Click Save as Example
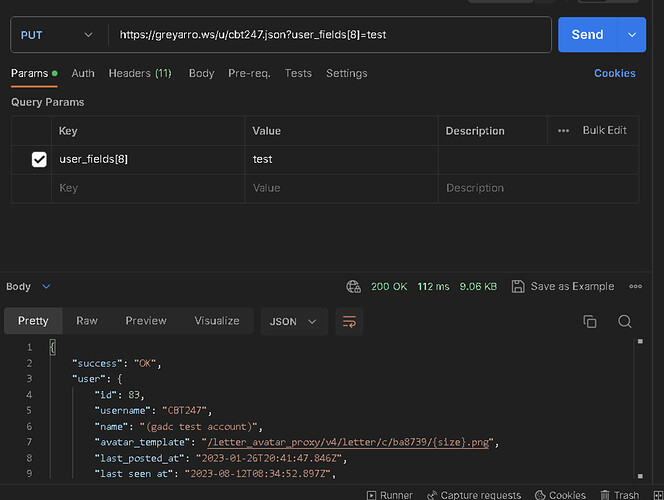The image size is (664, 500). (573, 287)
